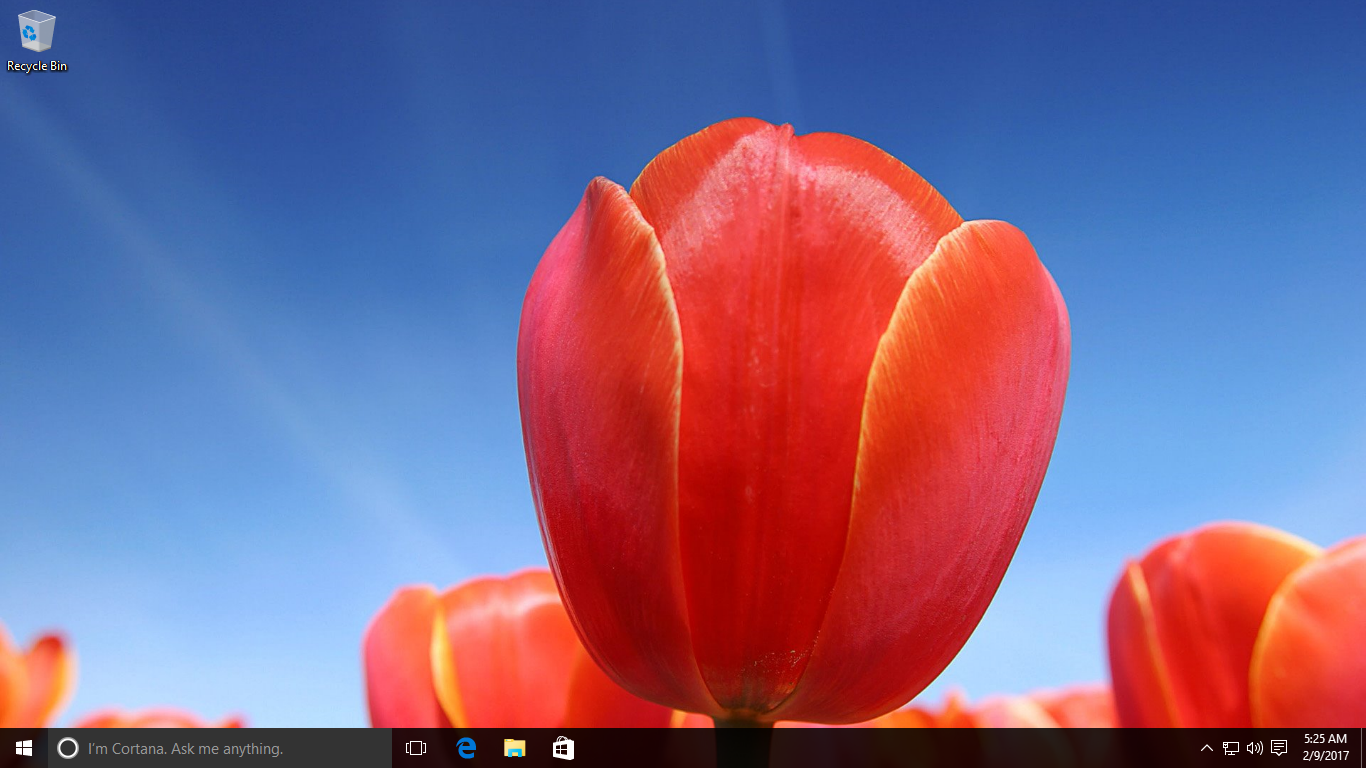Viewport: 1366px width, 768px height.
Task: Toggle Show Desktop at the taskbar's far right edge
Action: tap(1363, 747)
